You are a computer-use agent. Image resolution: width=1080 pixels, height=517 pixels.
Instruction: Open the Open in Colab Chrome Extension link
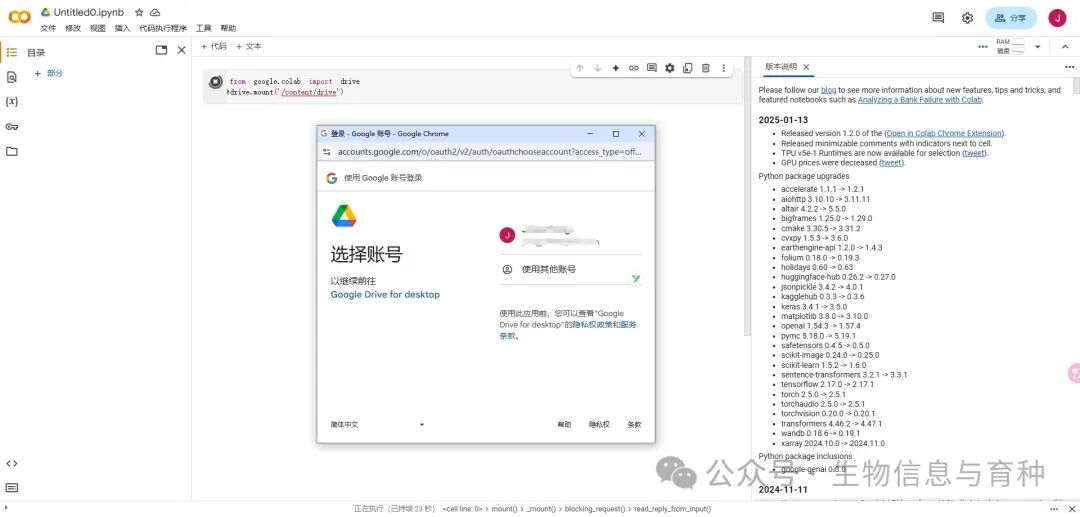click(945, 134)
